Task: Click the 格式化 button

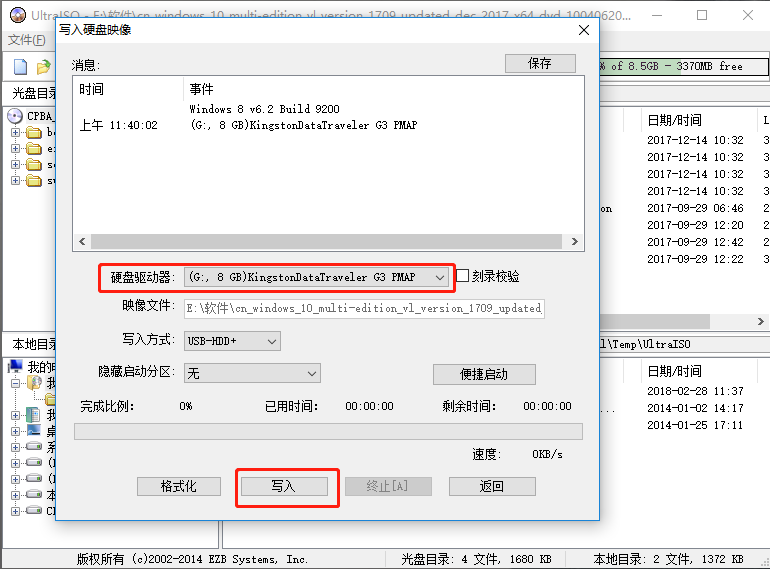Action: [x=179, y=487]
